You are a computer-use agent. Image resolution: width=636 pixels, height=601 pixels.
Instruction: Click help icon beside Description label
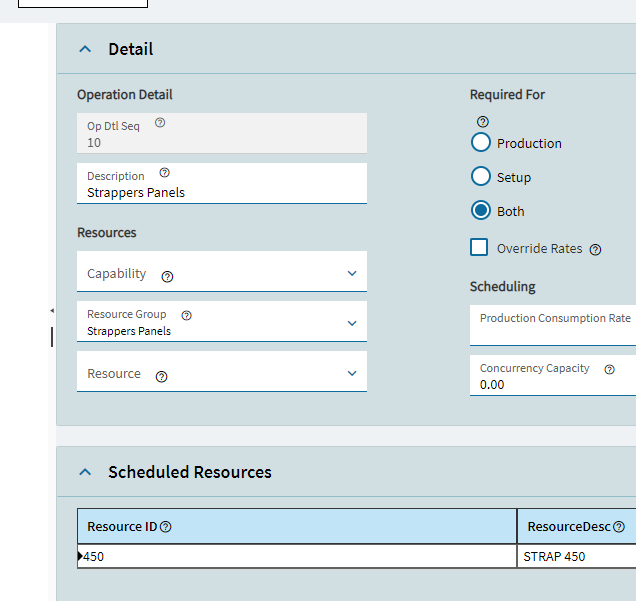[x=165, y=173]
